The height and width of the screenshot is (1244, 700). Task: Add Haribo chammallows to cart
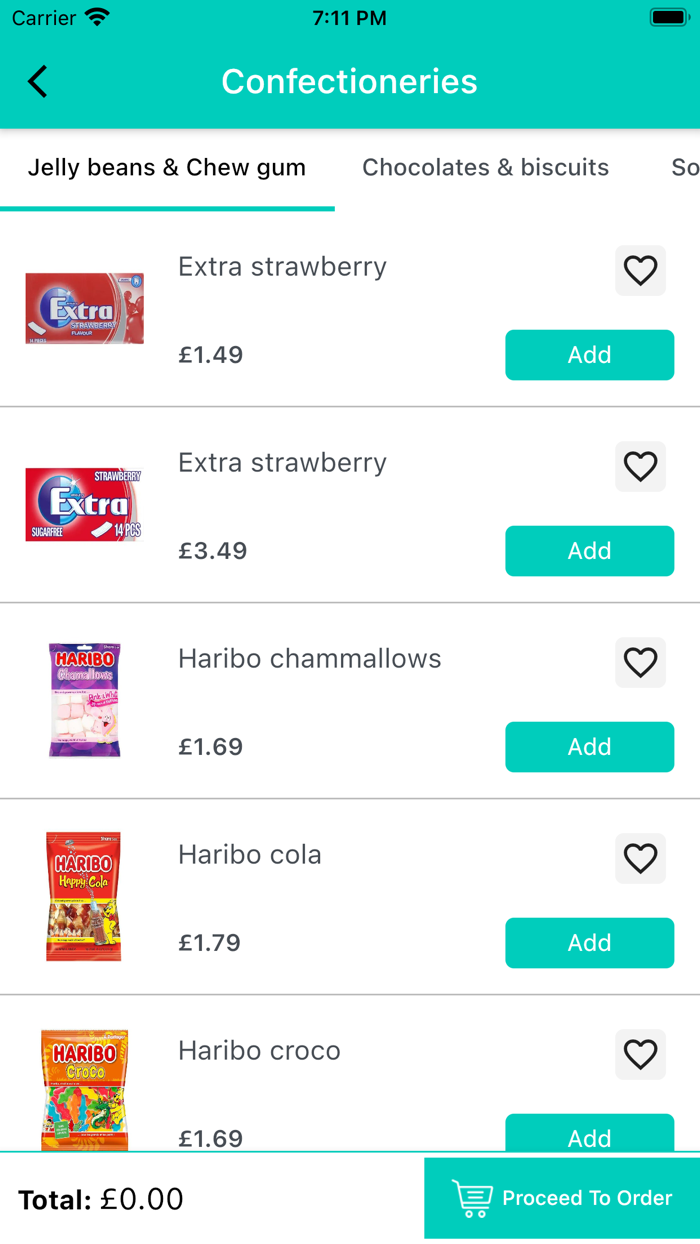[x=589, y=747]
